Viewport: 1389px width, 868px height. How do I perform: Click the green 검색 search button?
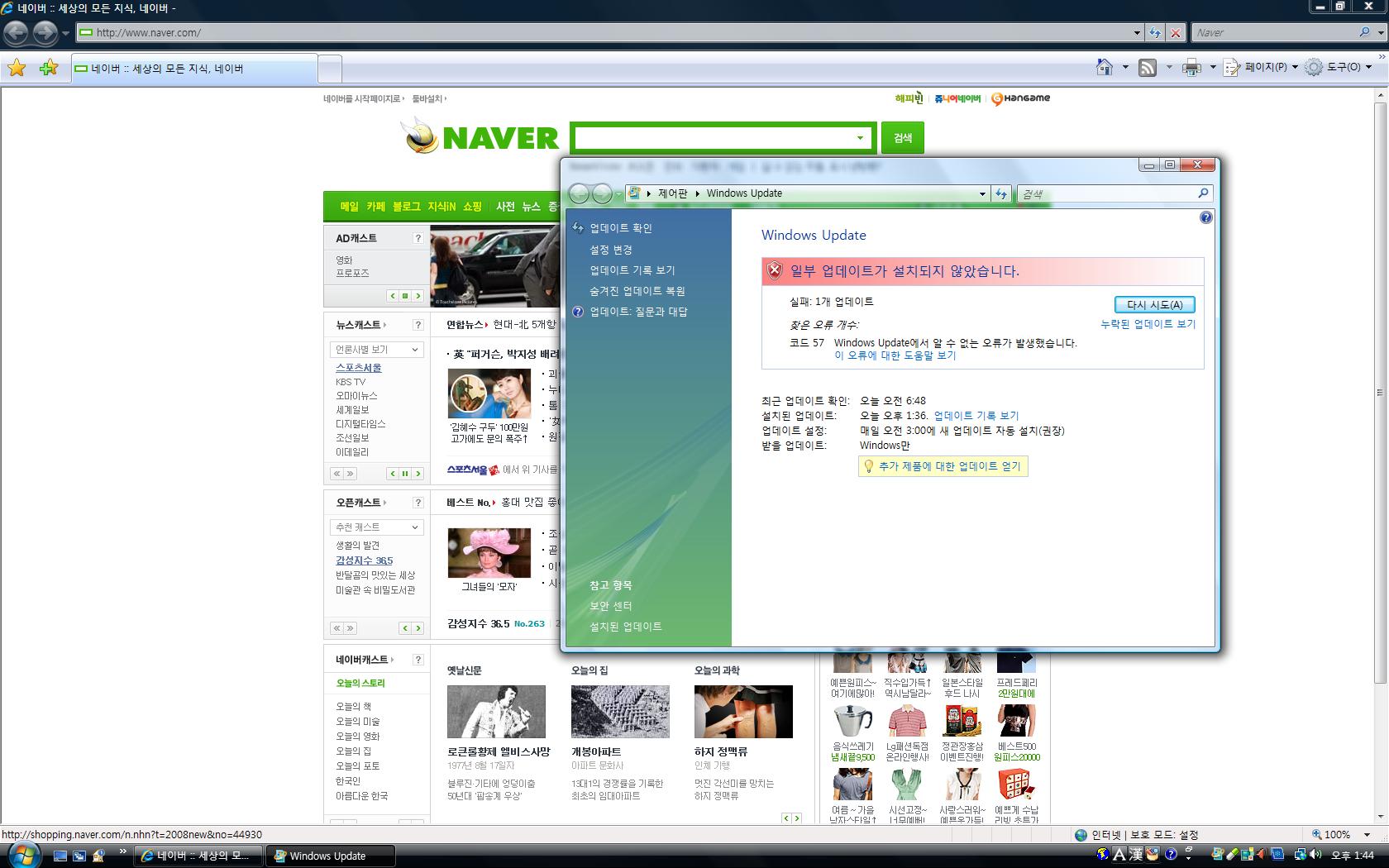tap(902, 138)
